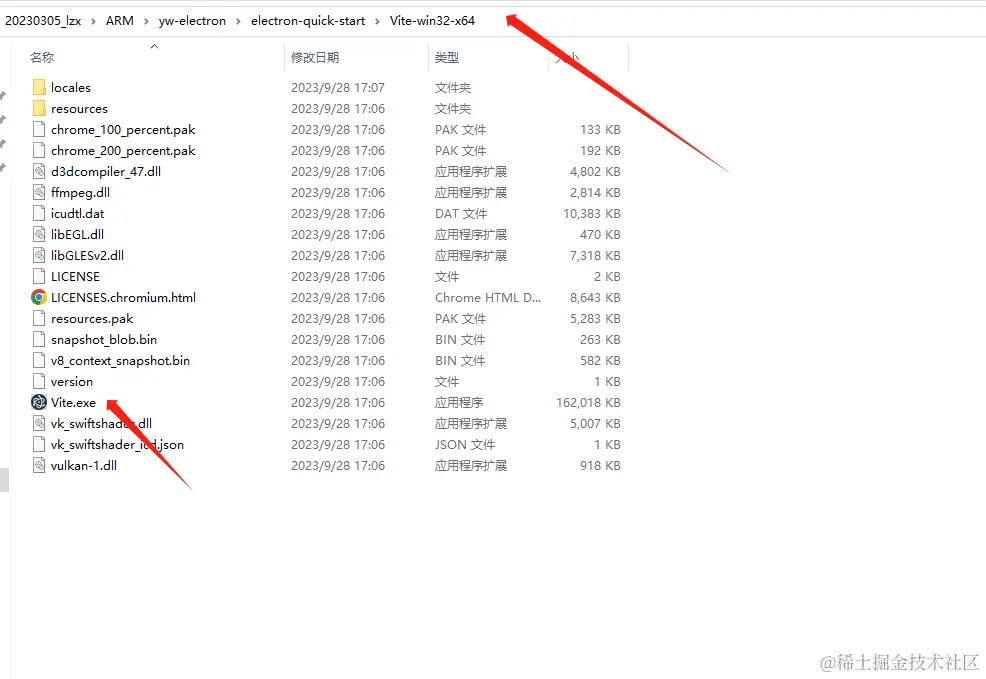This screenshot has height=679, width=986.
Task: Select the file name chrome_100_percent.pak
Action: [x=123, y=130]
